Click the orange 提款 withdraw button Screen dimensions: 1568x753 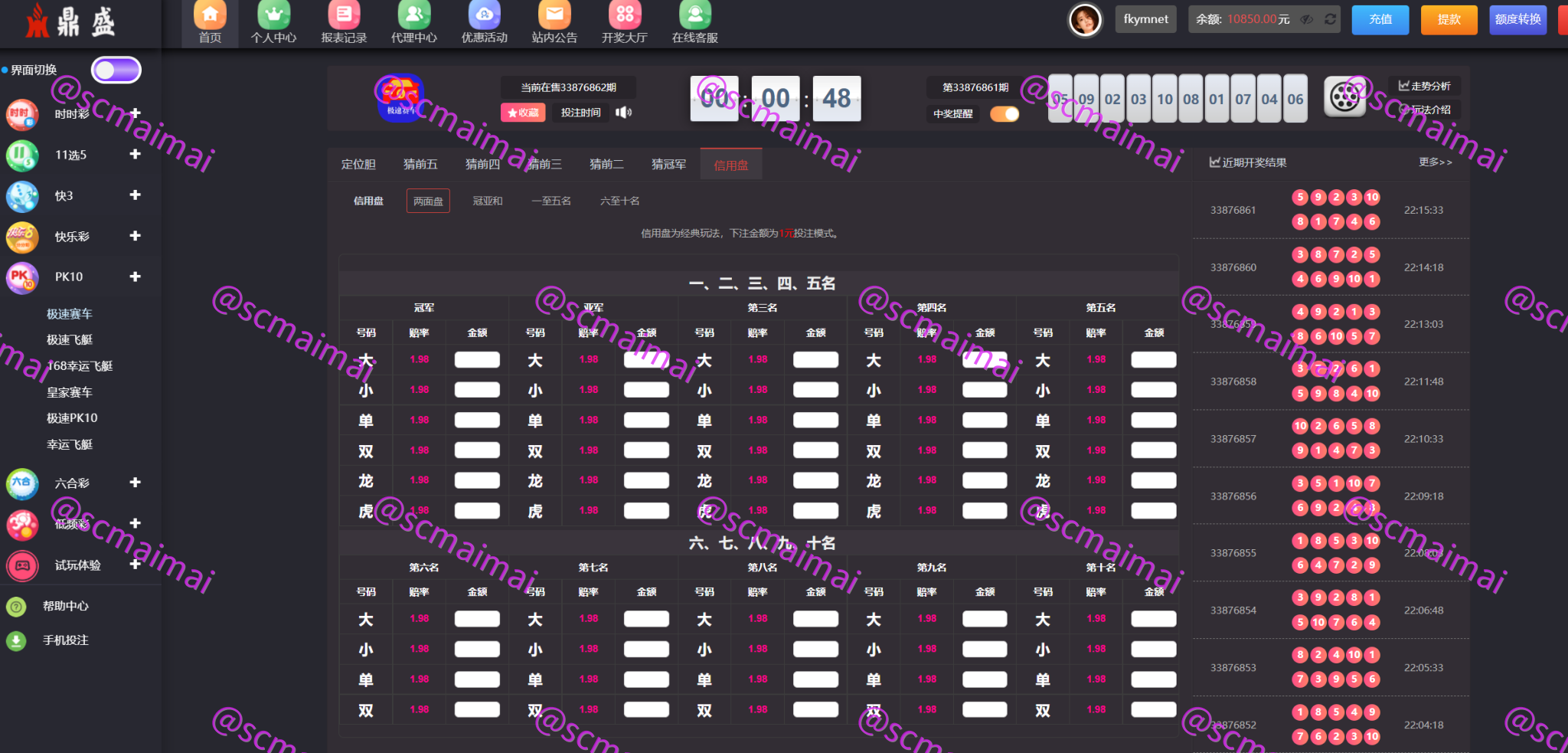point(1449,20)
